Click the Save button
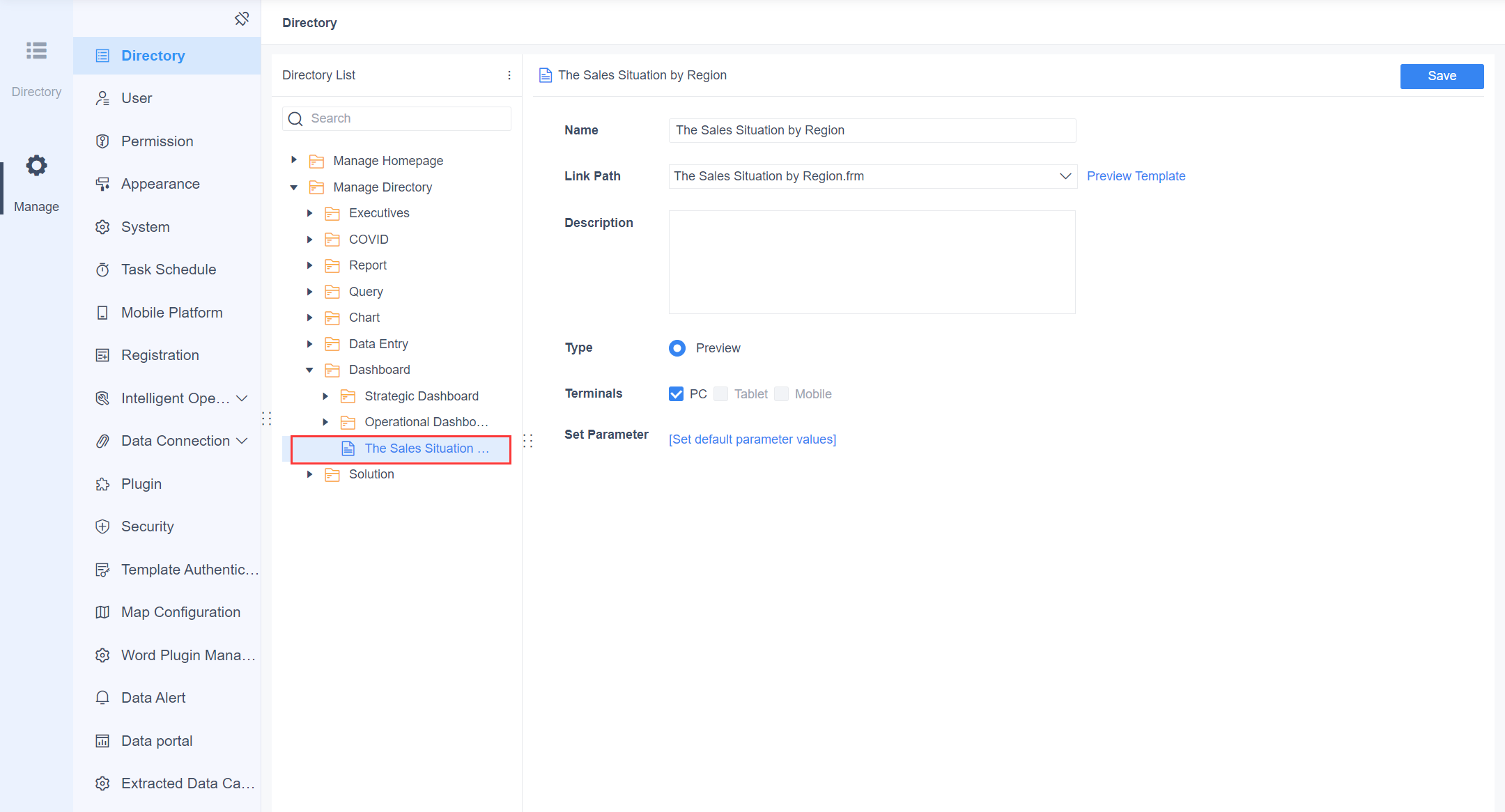Image resolution: width=1505 pixels, height=812 pixels. coord(1442,76)
